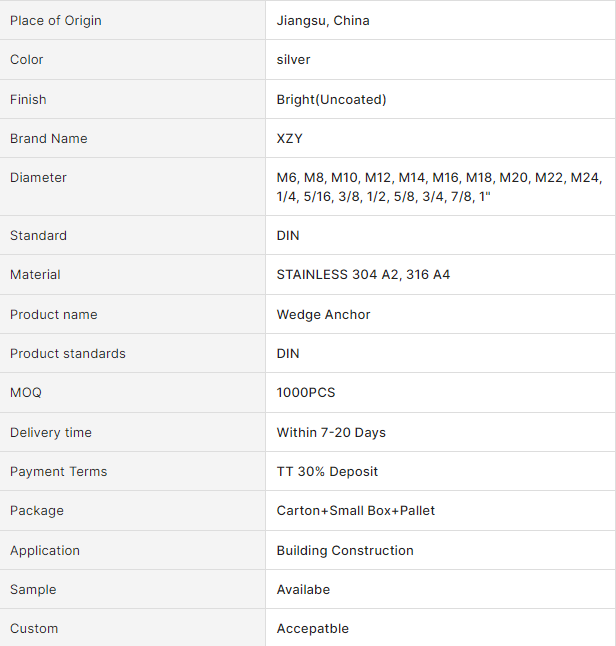The image size is (616, 646).
Task: Select the "Building Construction" application value
Action: [x=345, y=550]
